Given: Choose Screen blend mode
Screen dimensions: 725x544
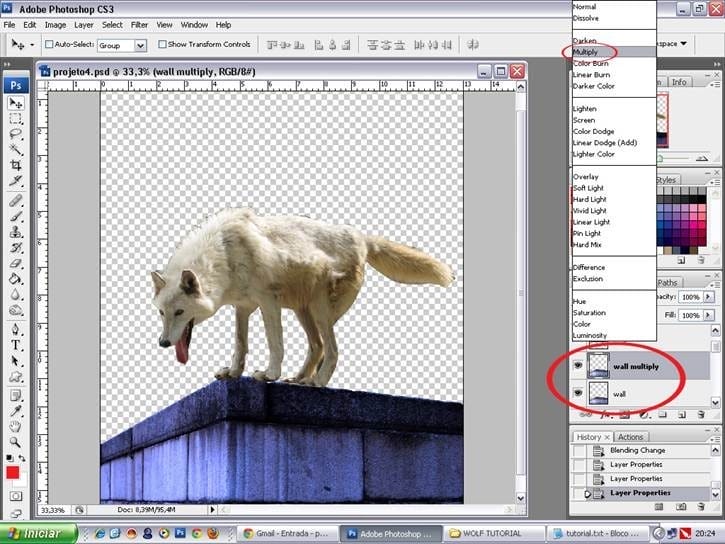Looking at the screenshot, I should (x=614, y=120).
